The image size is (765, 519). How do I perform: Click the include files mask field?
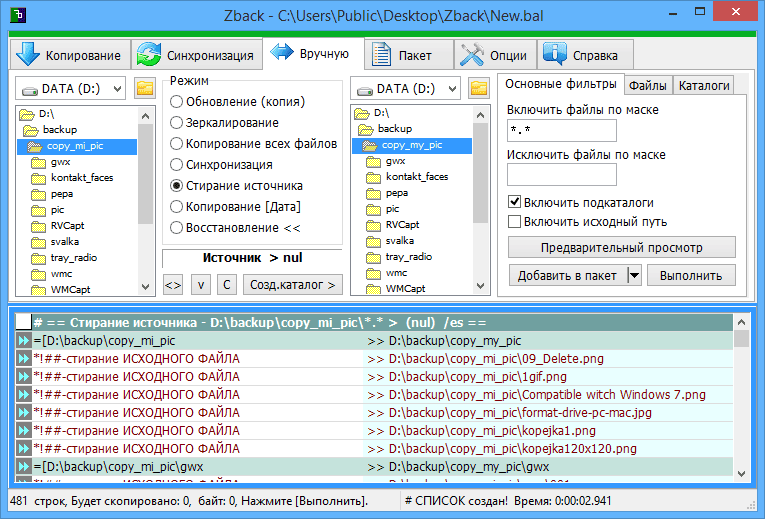tap(562, 130)
